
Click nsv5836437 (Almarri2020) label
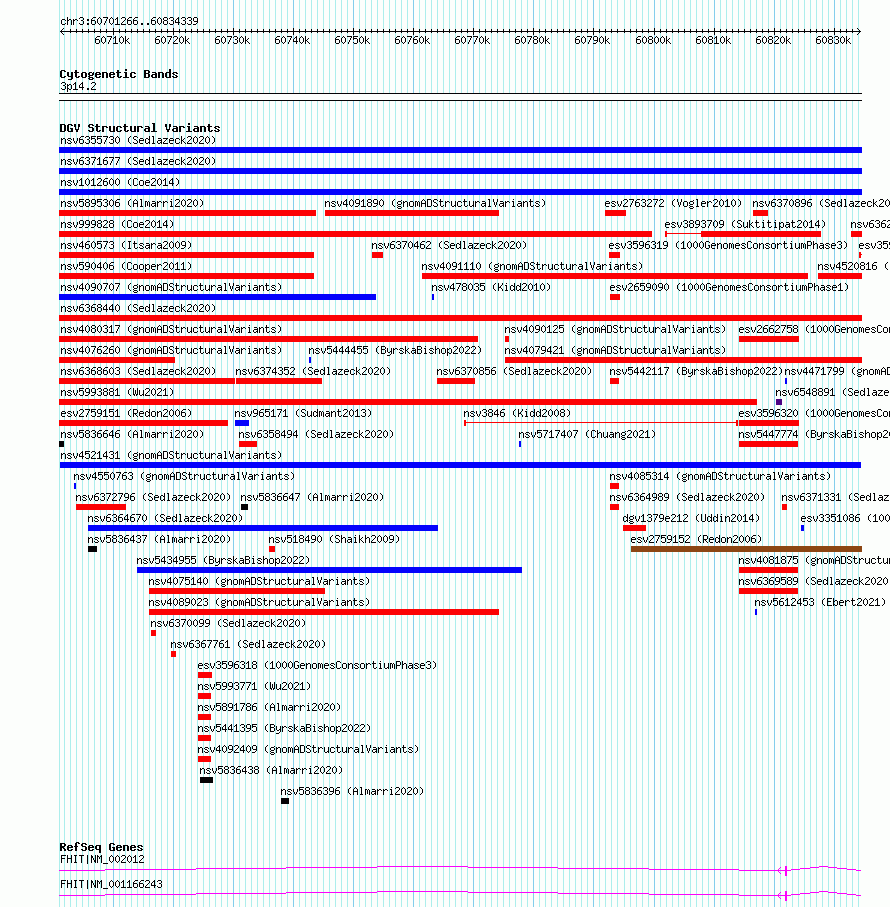click(159, 539)
